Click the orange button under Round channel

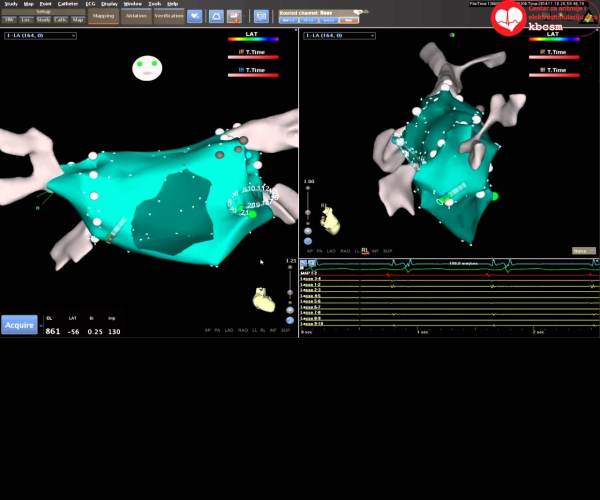click(349, 20)
